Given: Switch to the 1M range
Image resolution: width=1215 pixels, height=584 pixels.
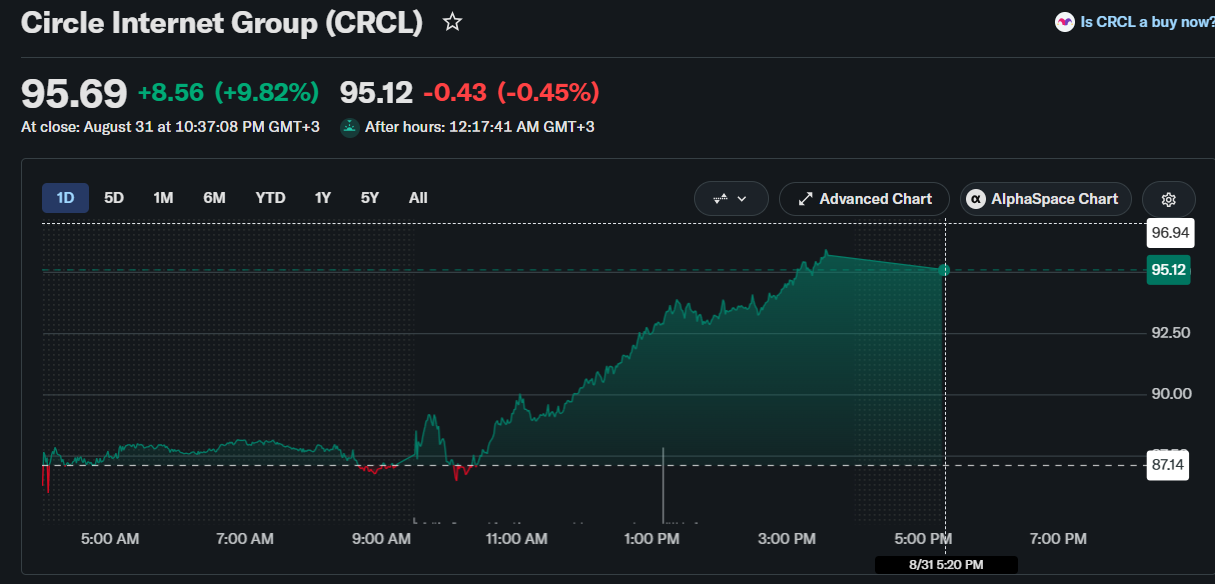Looking at the screenshot, I should point(163,198).
